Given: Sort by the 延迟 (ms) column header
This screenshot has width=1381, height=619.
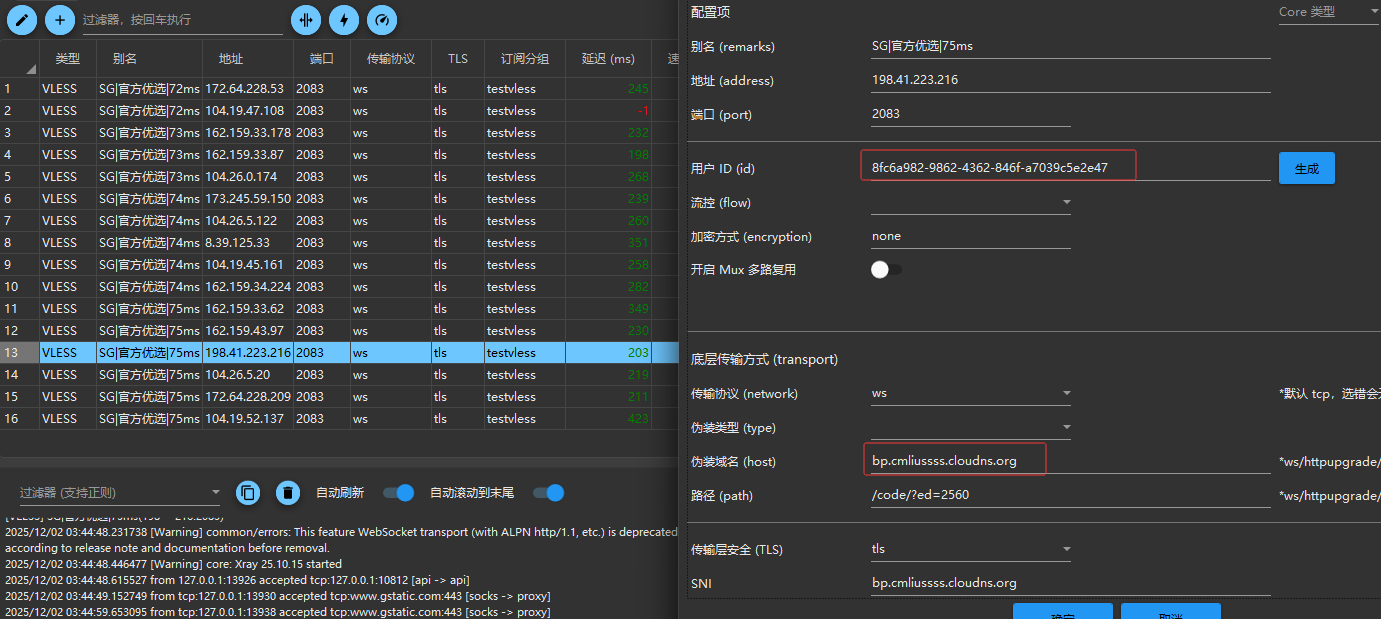Looking at the screenshot, I should (x=608, y=59).
